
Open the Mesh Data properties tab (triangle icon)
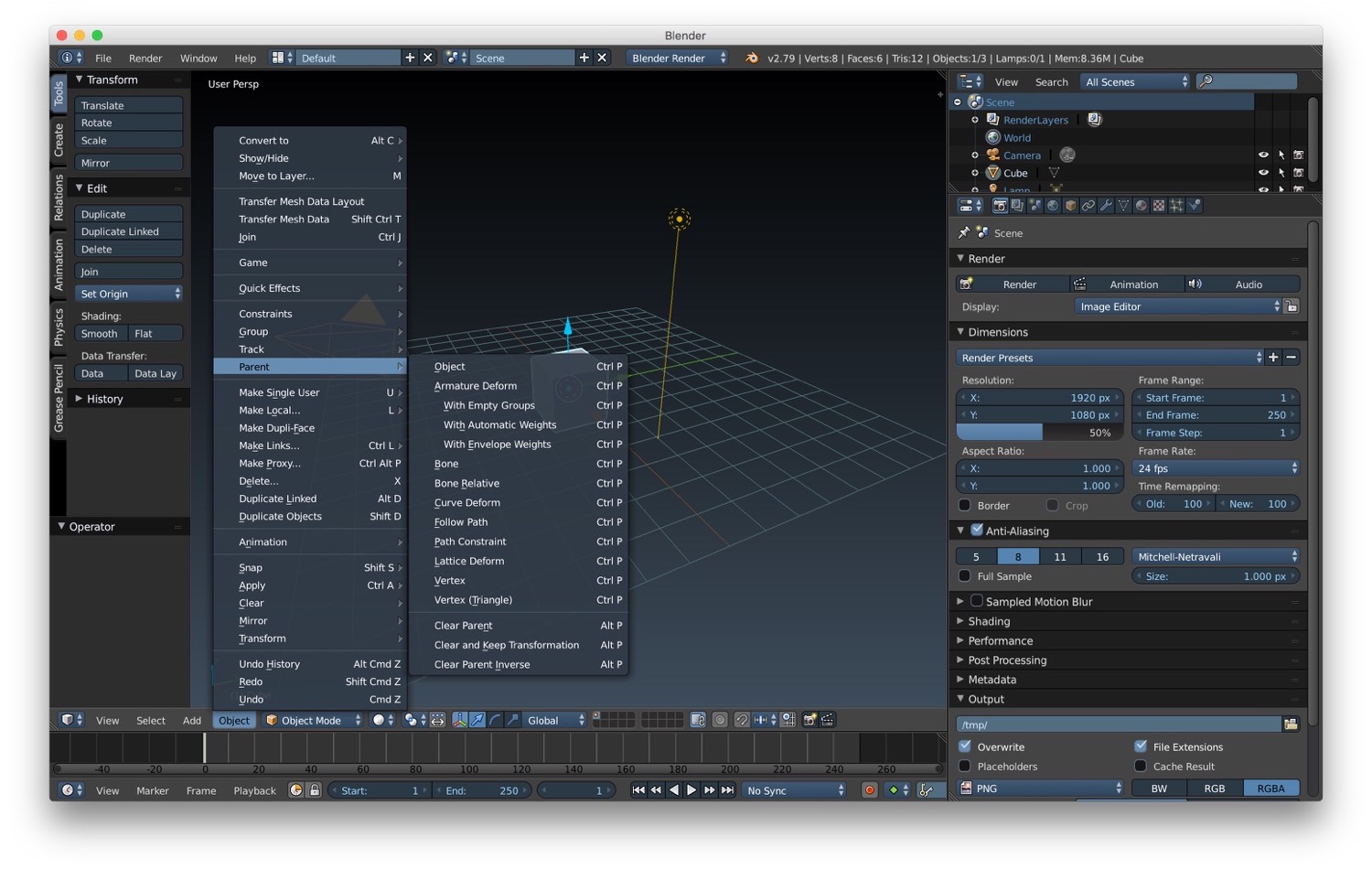click(1123, 206)
